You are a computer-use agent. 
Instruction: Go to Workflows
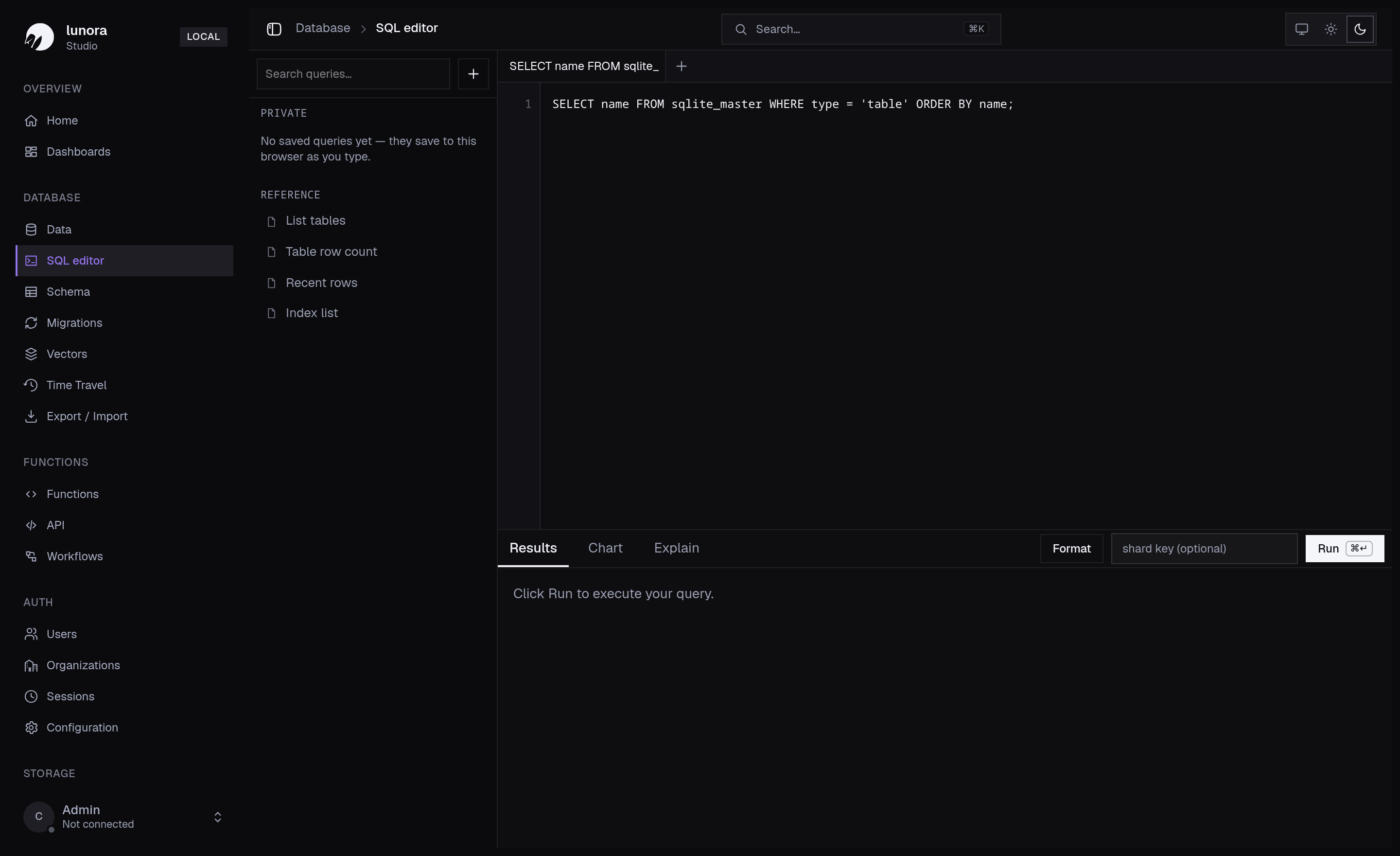pos(124,556)
